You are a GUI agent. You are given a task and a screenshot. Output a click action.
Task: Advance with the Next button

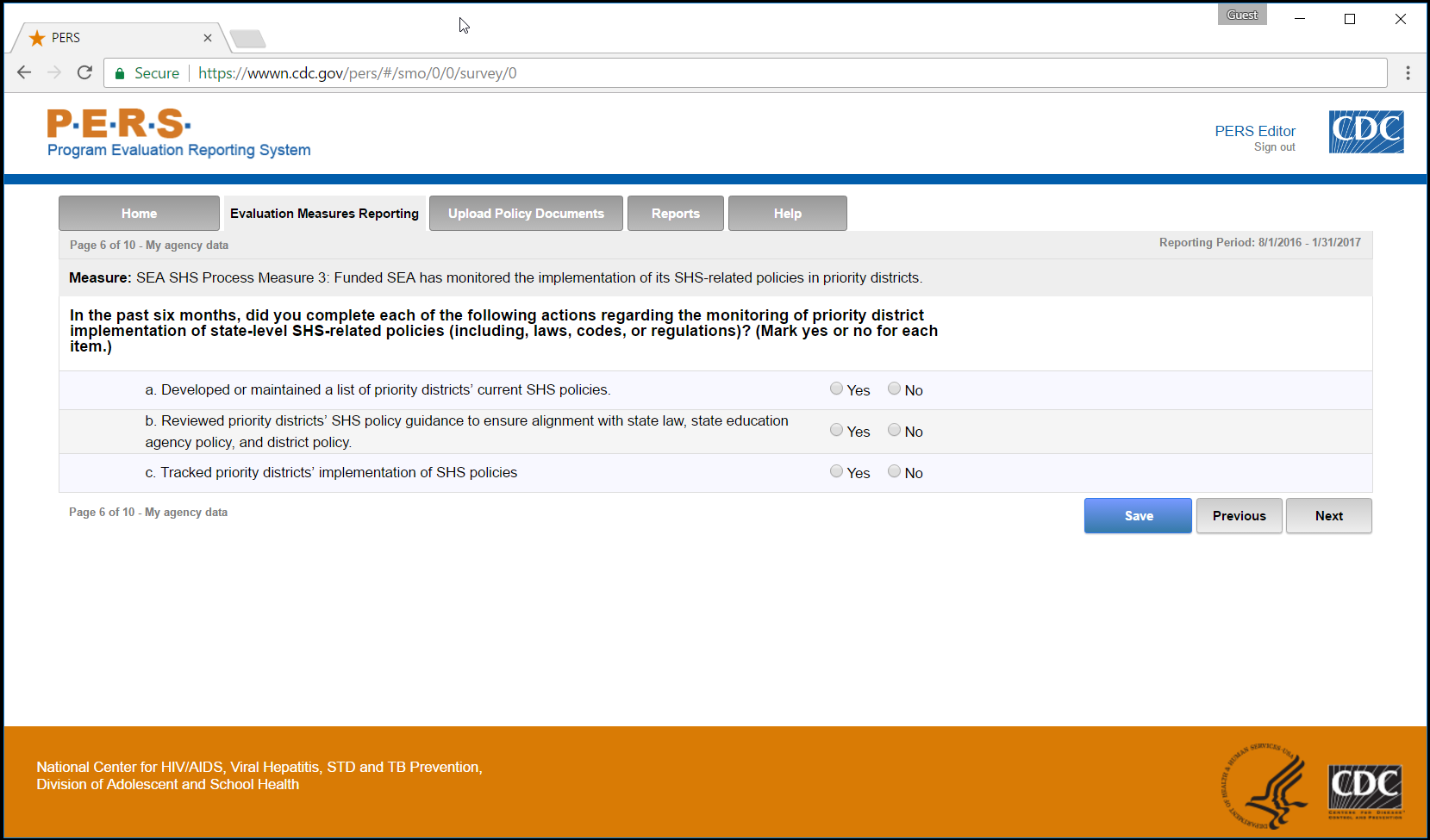coord(1329,515)
